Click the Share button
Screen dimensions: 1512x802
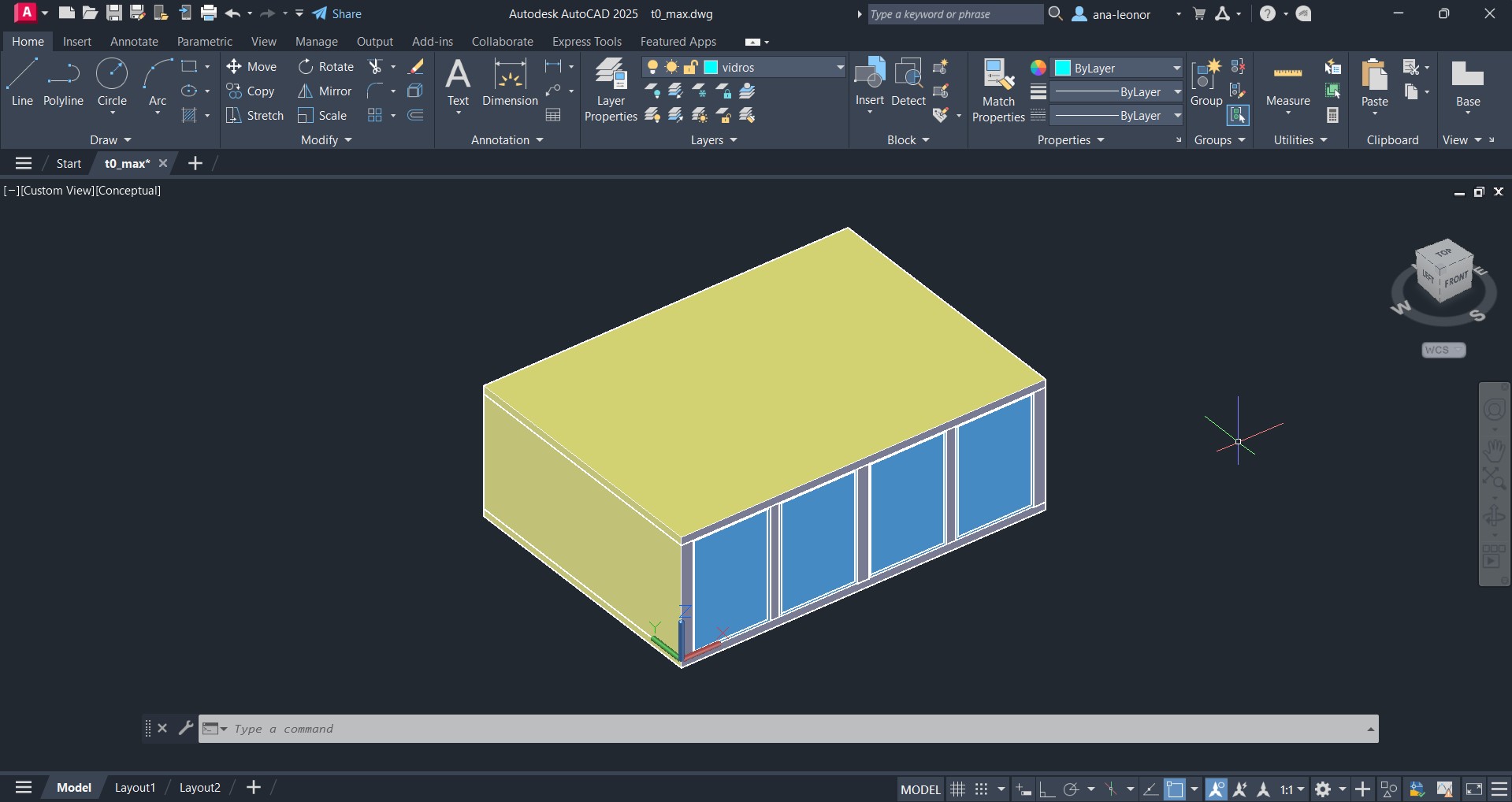tap(337, 14)
